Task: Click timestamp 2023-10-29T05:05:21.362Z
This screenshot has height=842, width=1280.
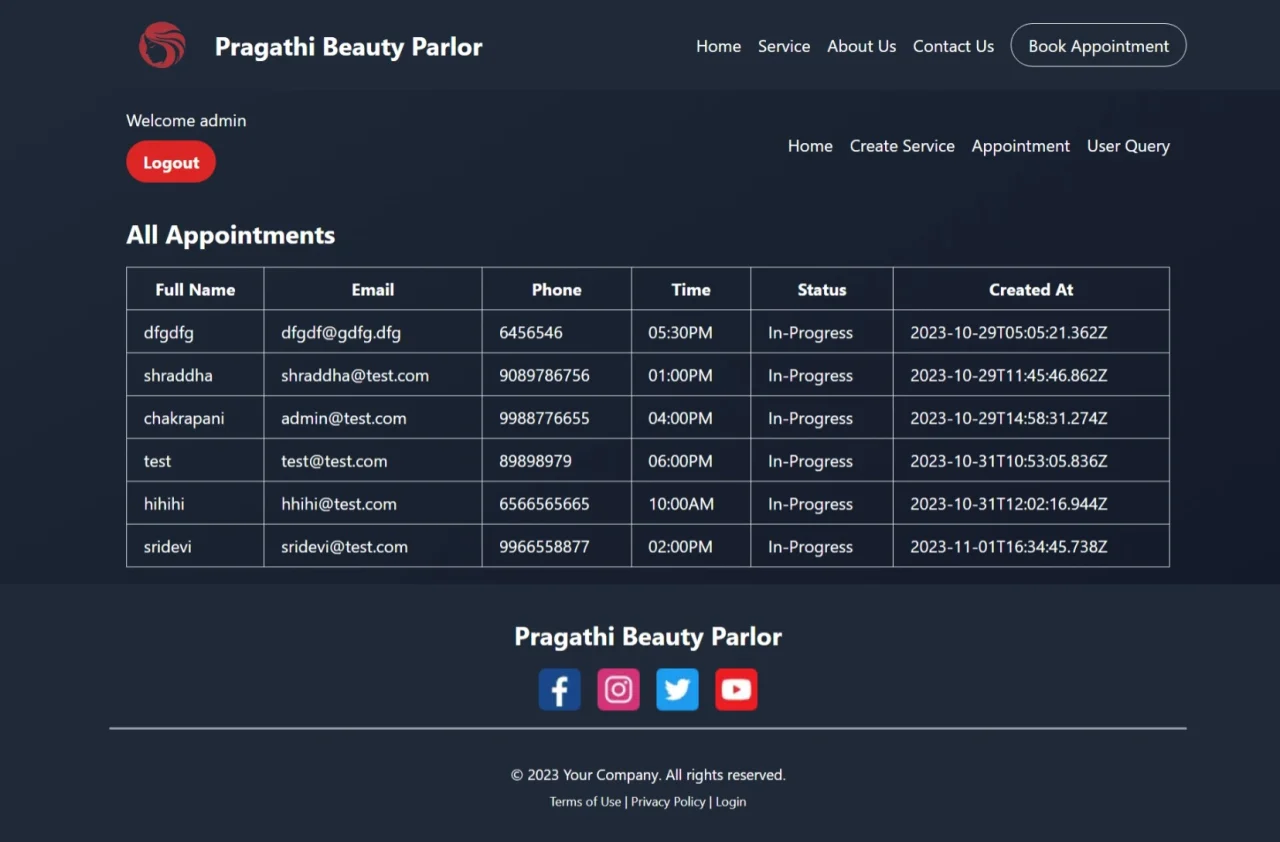Action: point(1009,333)
